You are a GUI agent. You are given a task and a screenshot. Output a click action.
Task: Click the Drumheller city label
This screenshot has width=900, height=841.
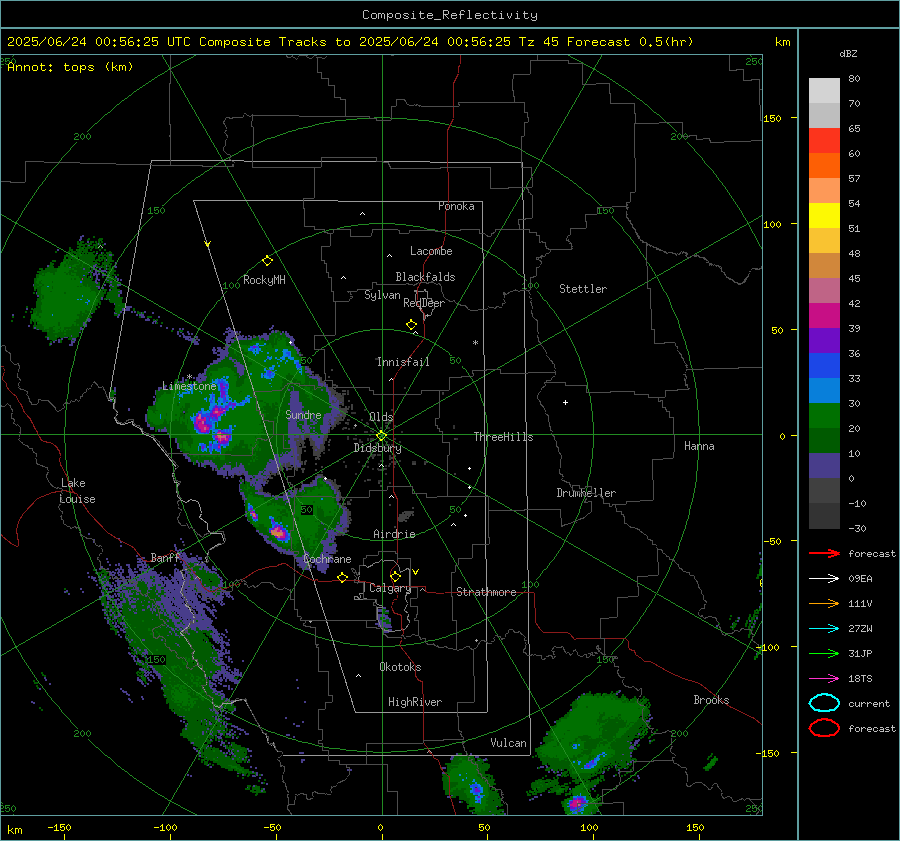(586, 493)
